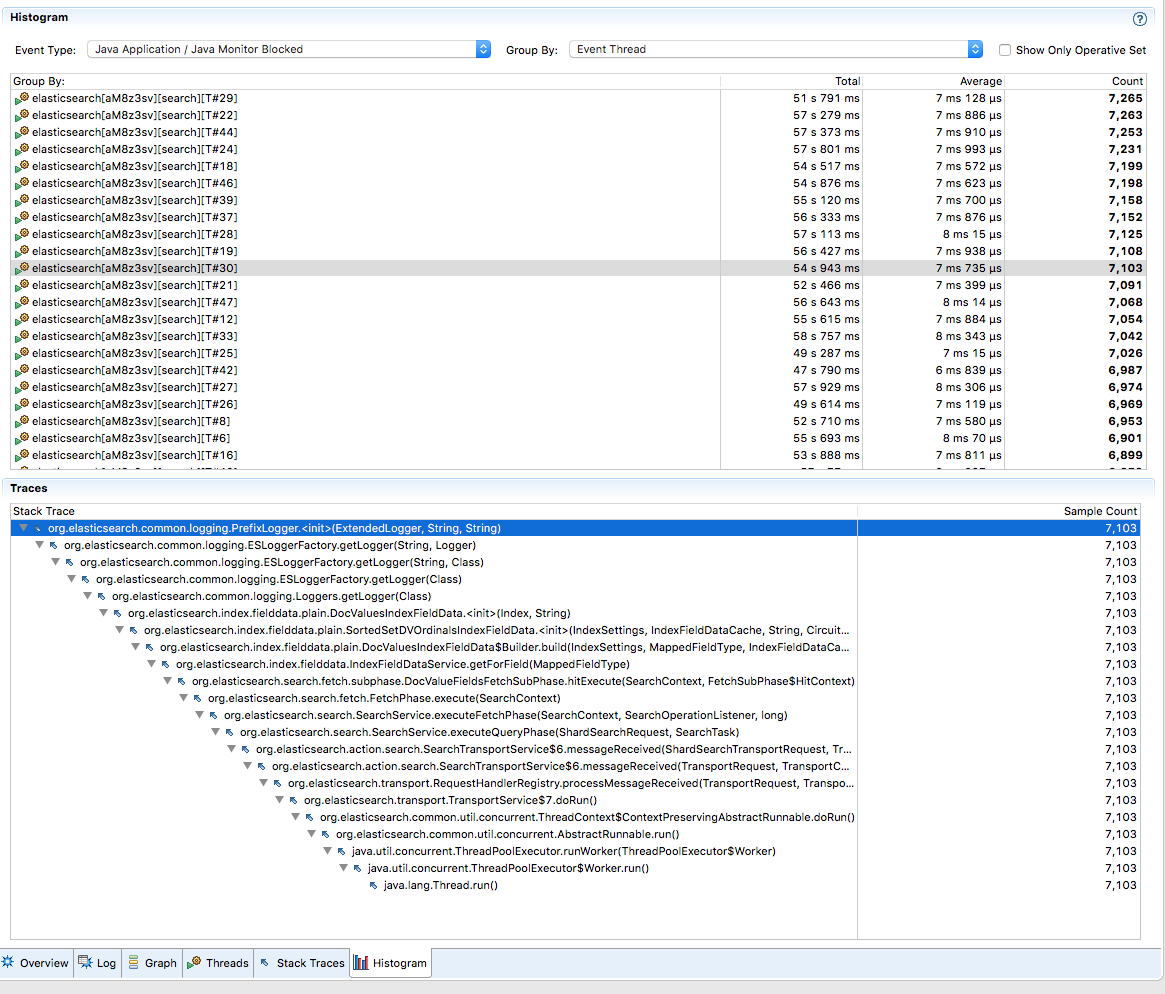The height and width of the screenshot is (994, 1165).
Task: Click thread icon for search T#22
Action: (x=22, y=115)
